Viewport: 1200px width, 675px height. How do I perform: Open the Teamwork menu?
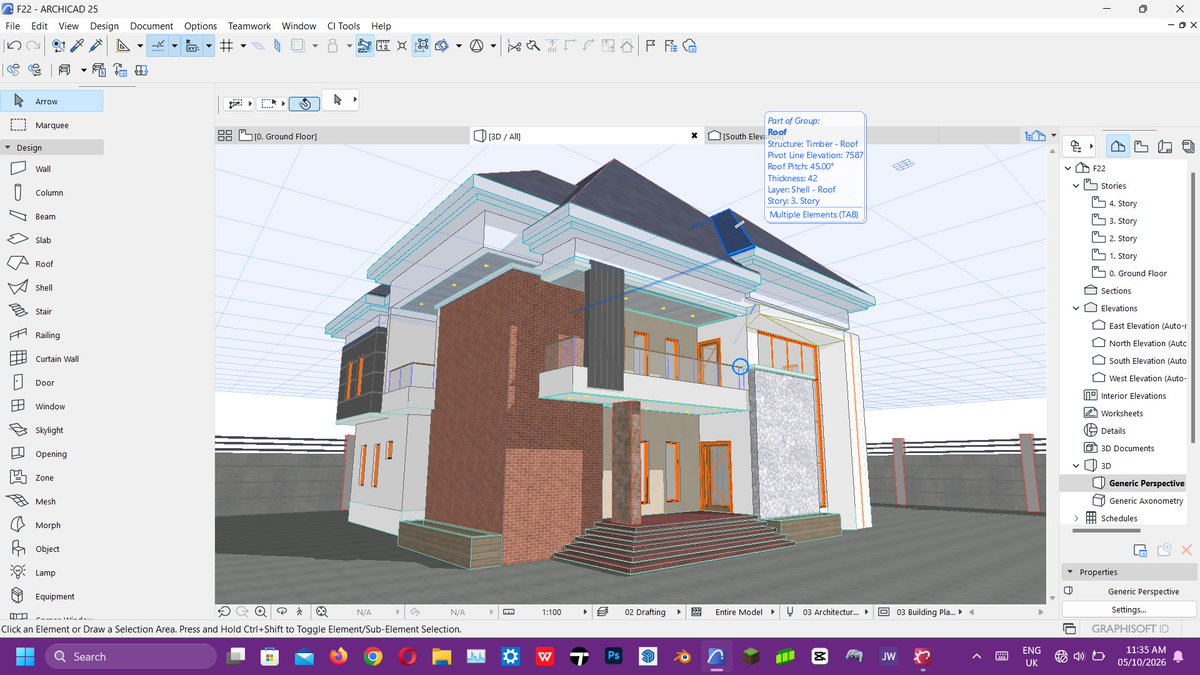249,26
